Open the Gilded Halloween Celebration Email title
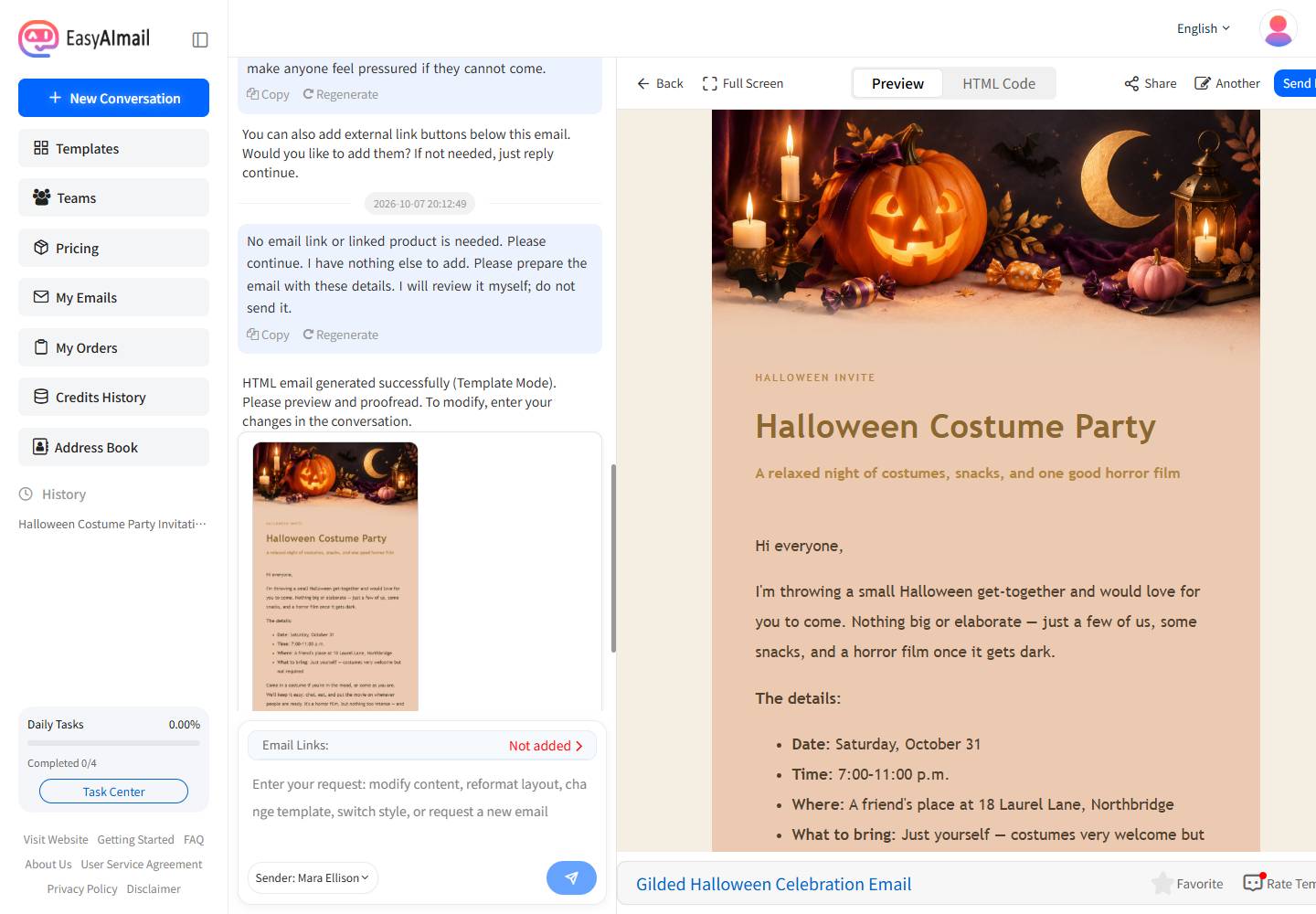 click(x=773, y=884)
